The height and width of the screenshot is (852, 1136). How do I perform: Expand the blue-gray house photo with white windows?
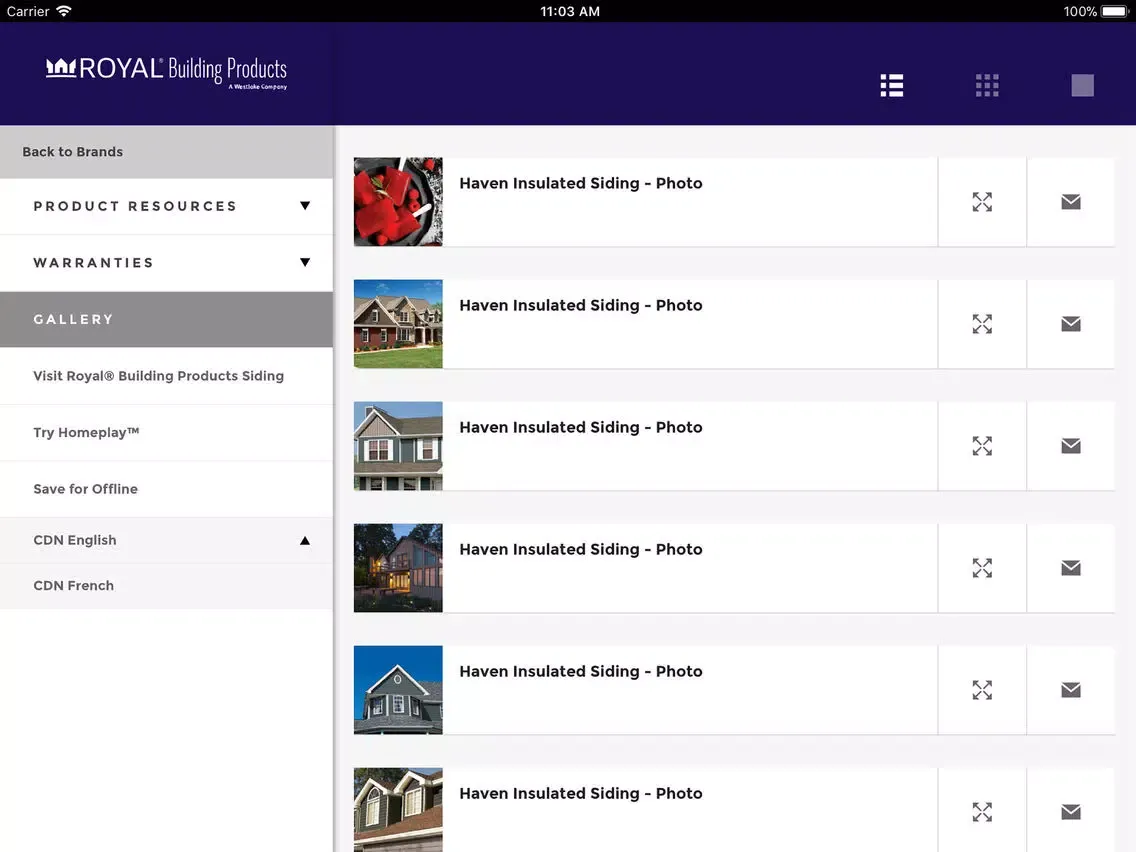point(982,446)
